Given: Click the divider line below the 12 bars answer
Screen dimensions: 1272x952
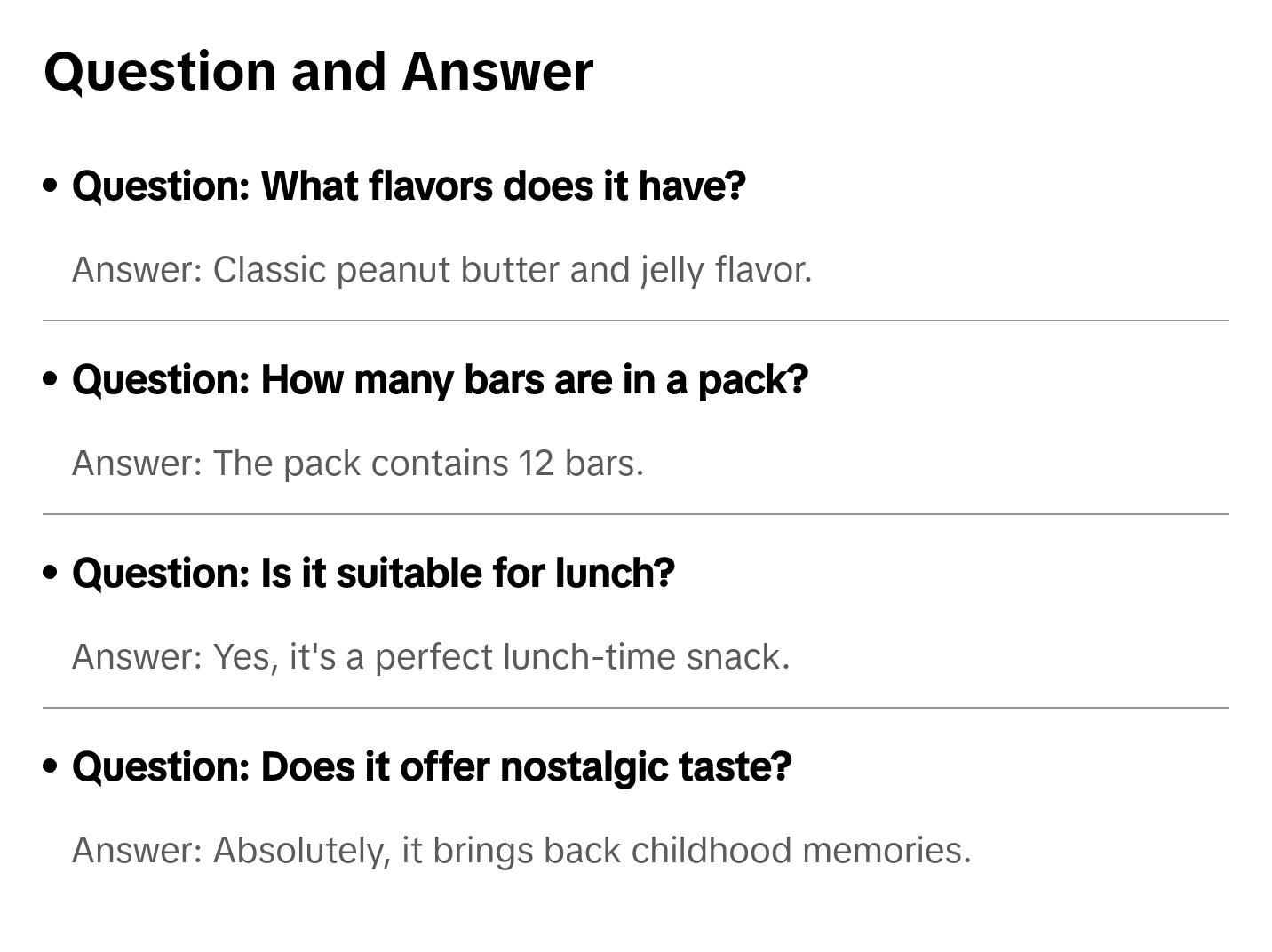Looking at the screenshot, I should (636, 514).
